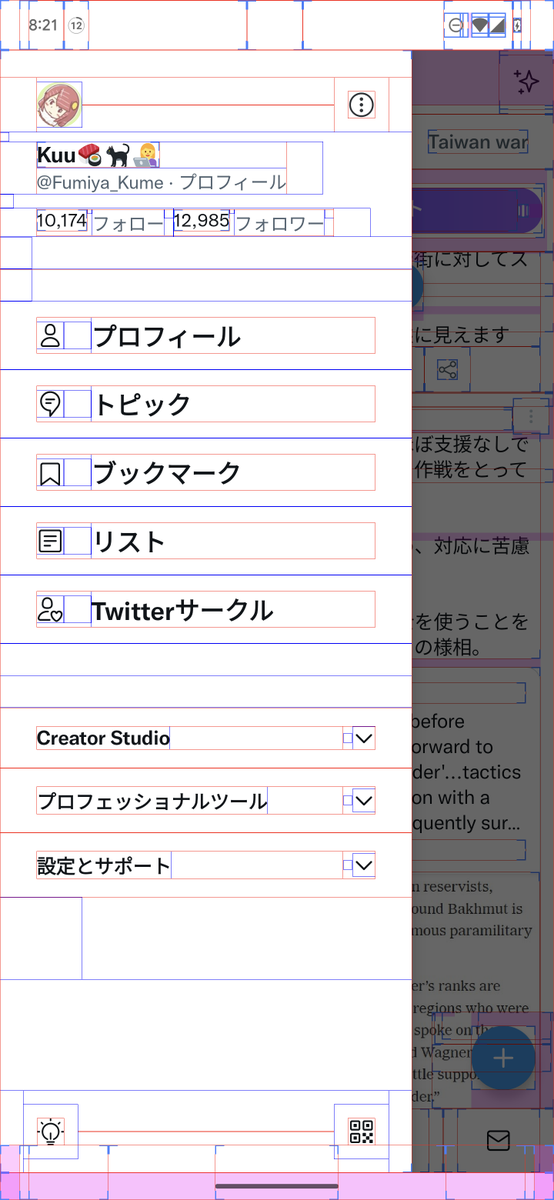Tap the 8:21 clock in status bar

[x=43, y=24]
